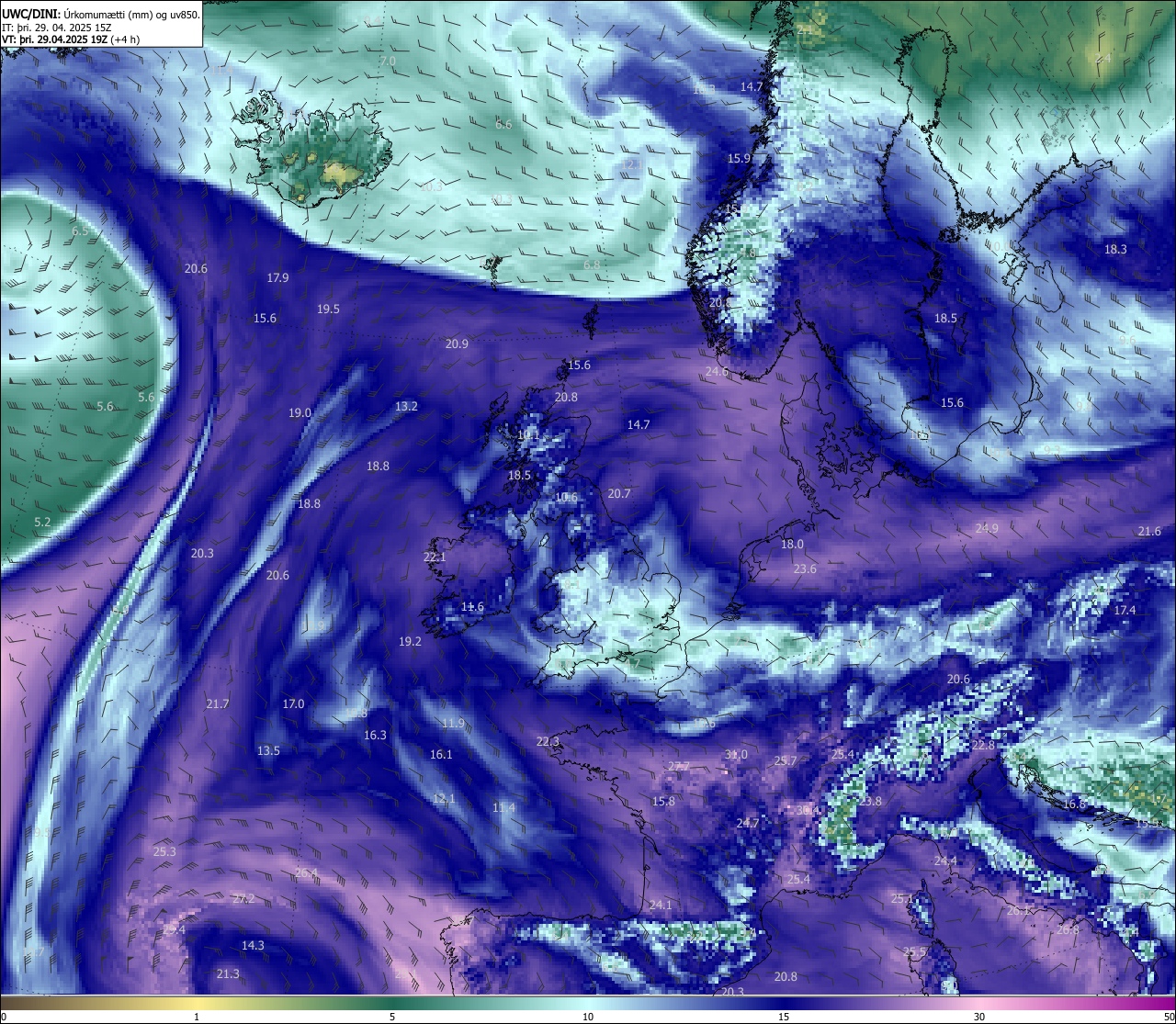Viewport: 1176px width, 1024px height.
Task: Click the 15.9 value near Norway coast
Action: coord(739,158)
